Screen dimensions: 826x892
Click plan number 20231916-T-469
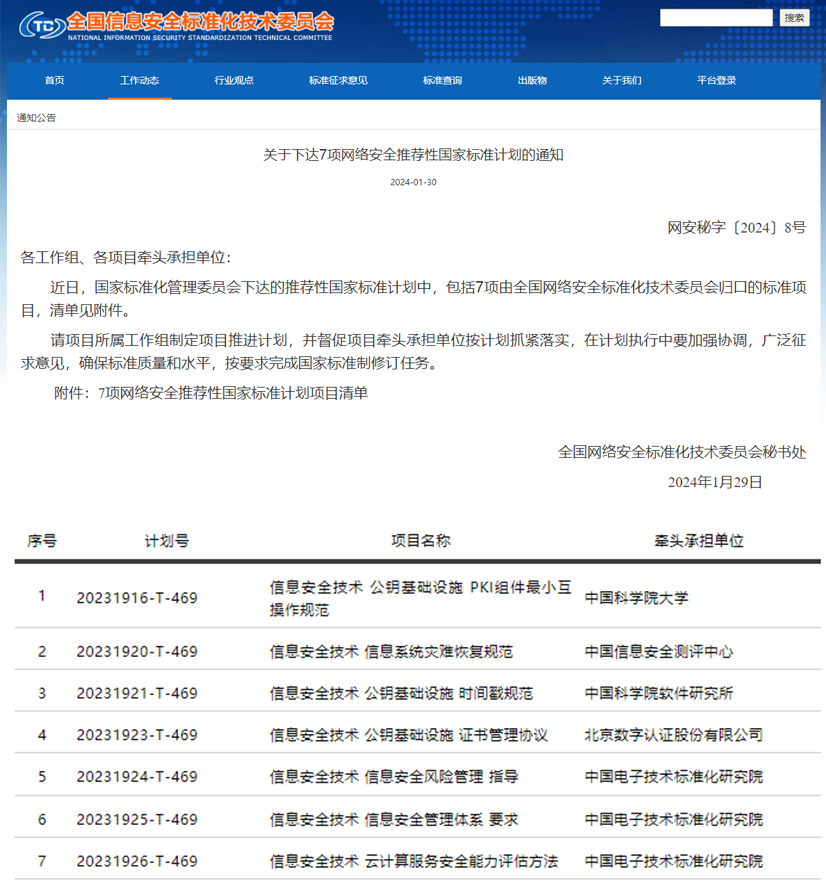coord(137,598)
